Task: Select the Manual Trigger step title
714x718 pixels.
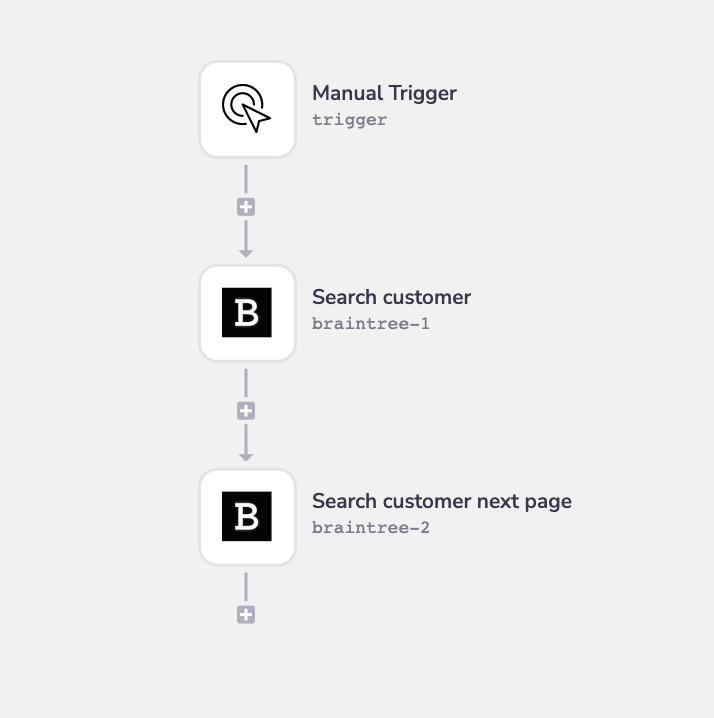Action: [384, 93]
